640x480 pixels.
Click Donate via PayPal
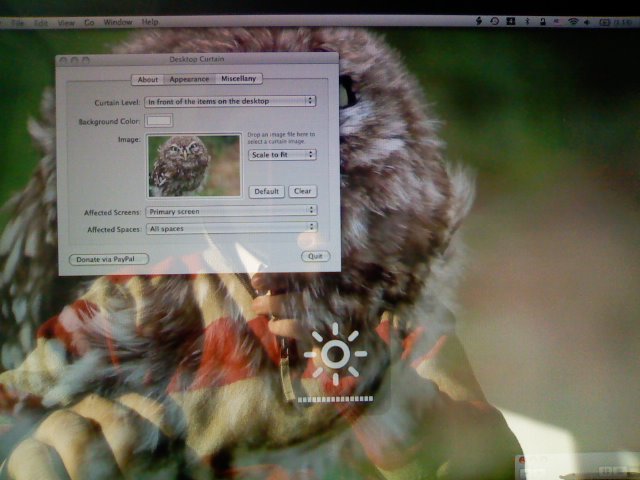(x=109, y=259)
